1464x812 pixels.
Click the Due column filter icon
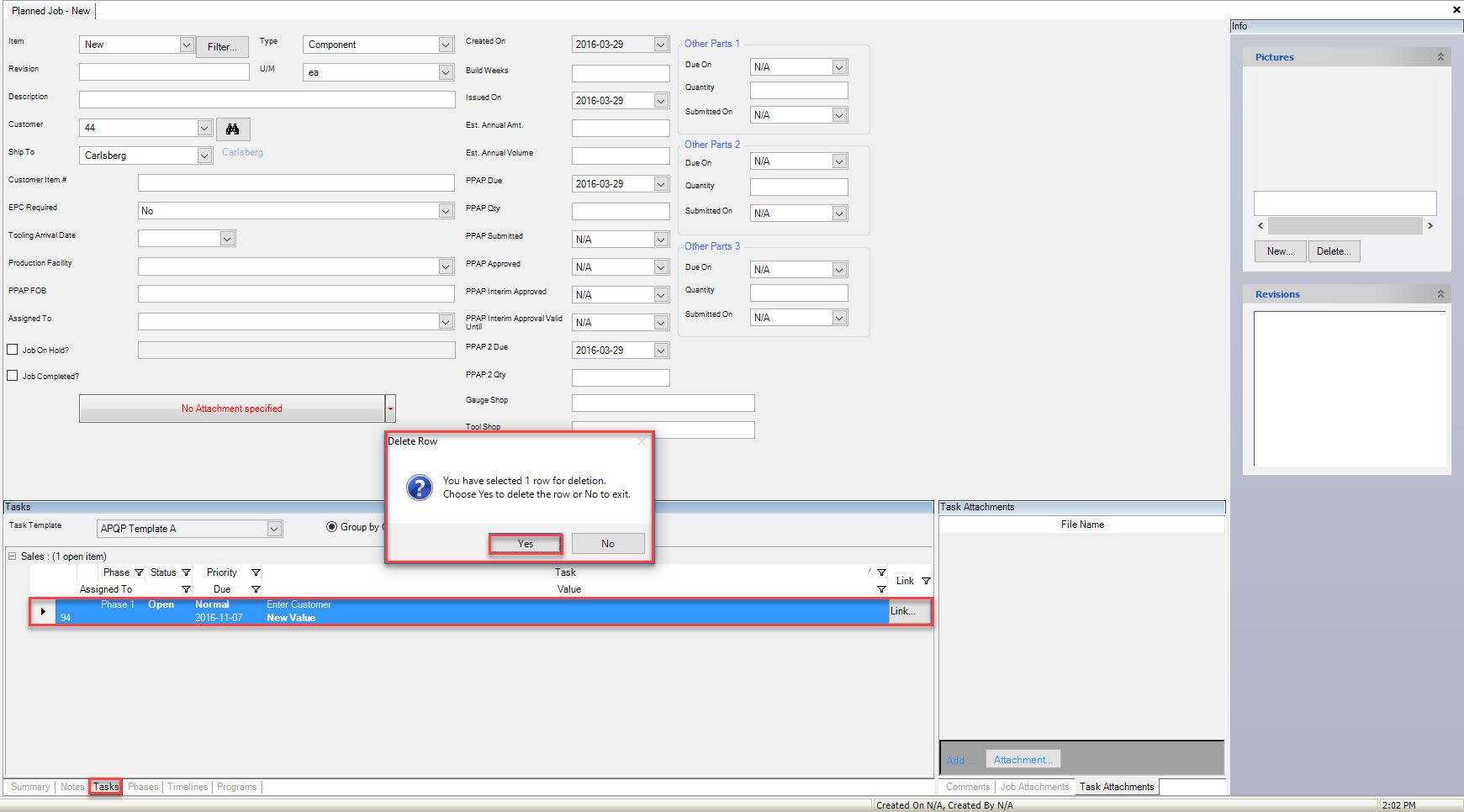tap(256, 589)
